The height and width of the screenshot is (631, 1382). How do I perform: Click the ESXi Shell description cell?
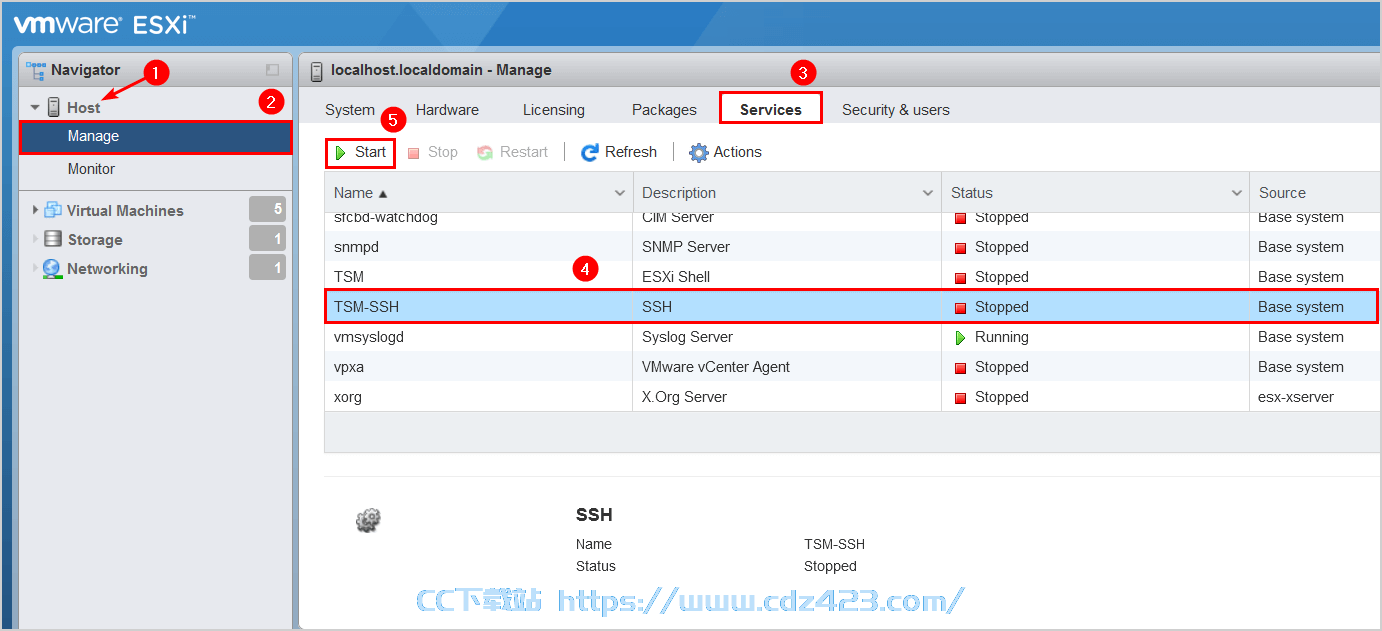787,277
